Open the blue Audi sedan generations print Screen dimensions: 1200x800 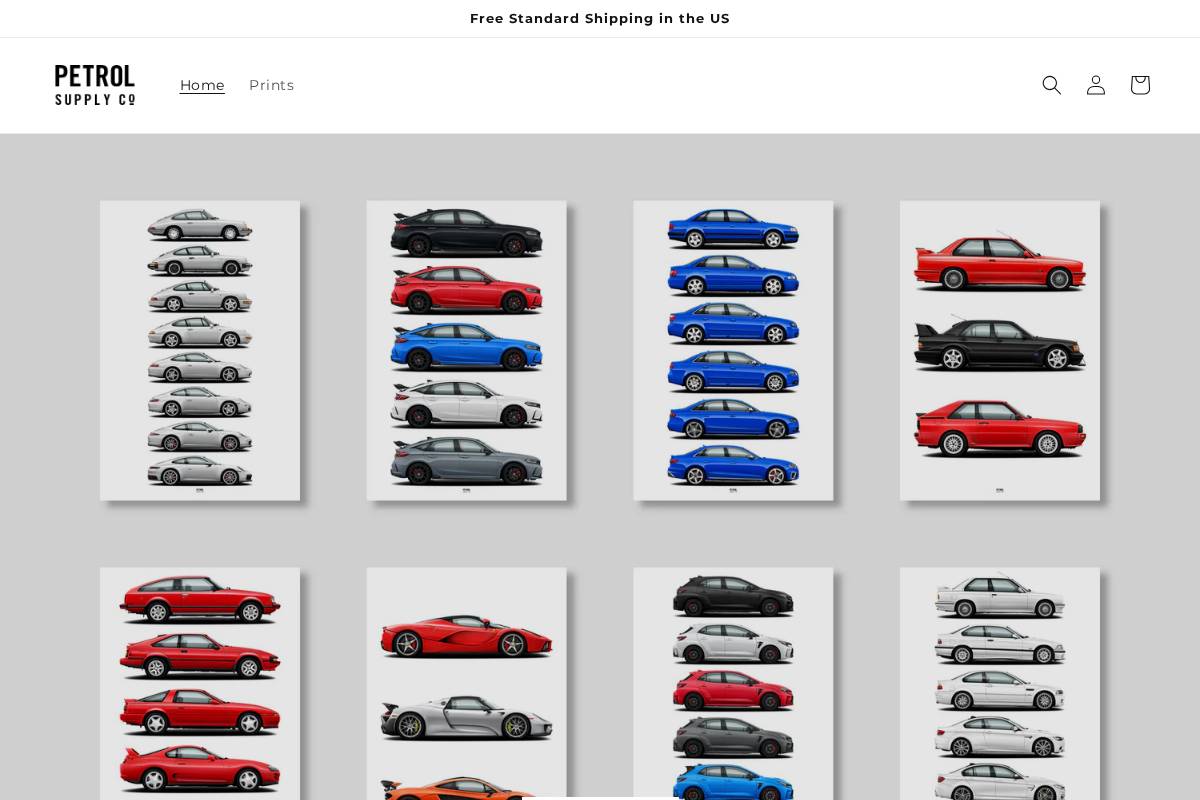click(x=733, y=350)
